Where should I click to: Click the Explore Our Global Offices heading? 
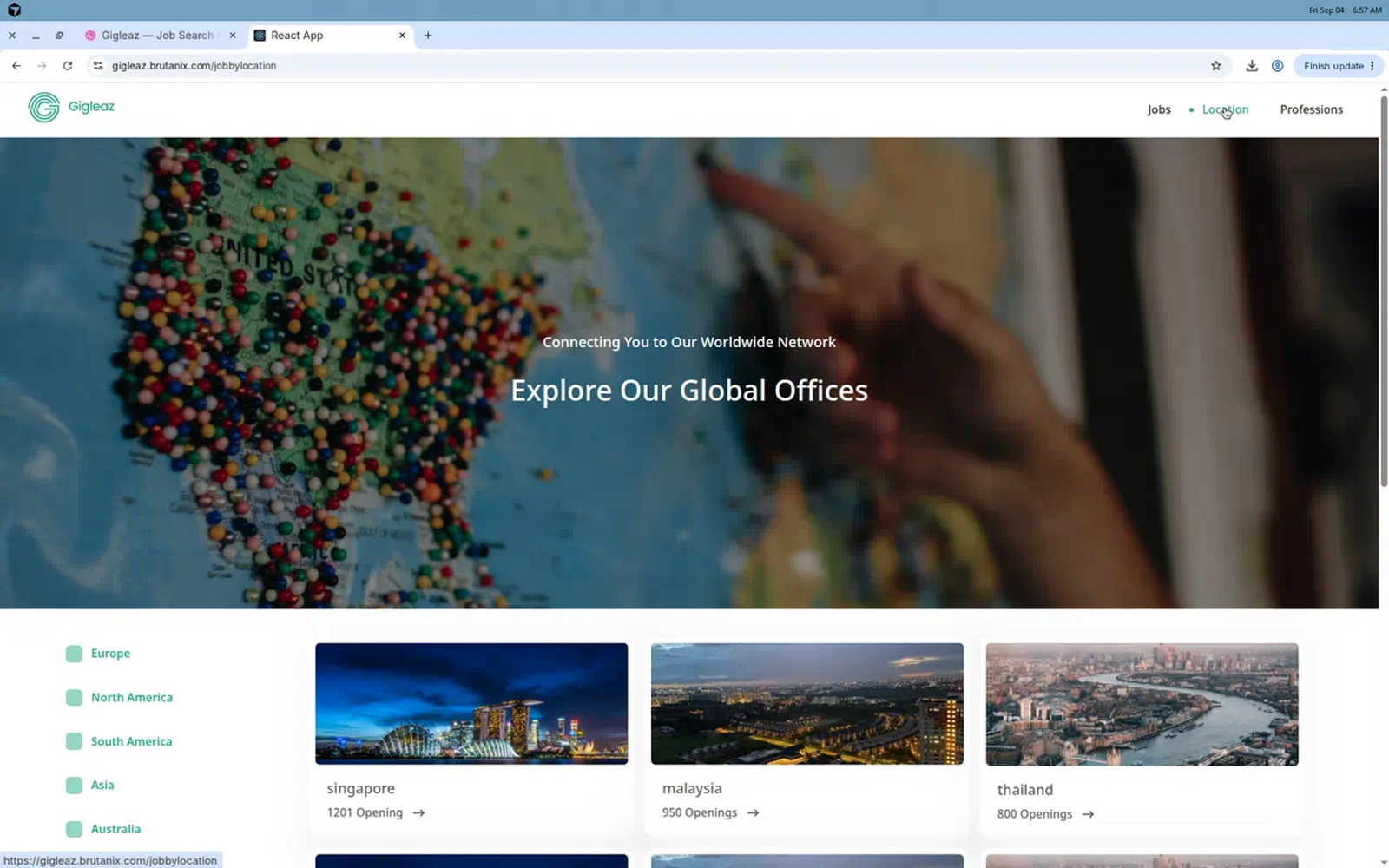point(689,391)
